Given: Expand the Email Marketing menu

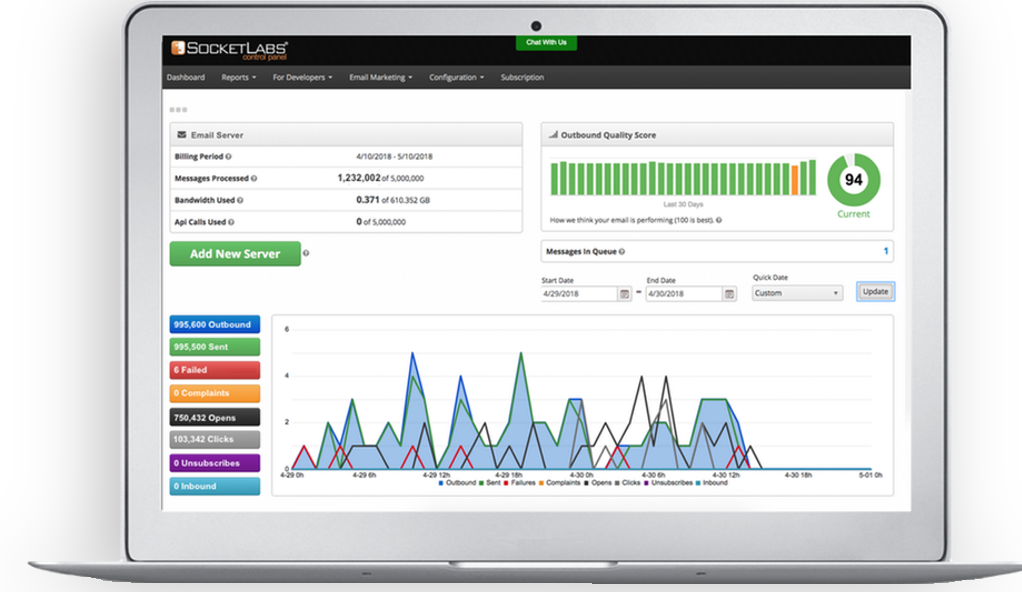Looking at the screenshot, I should [381, 77].
